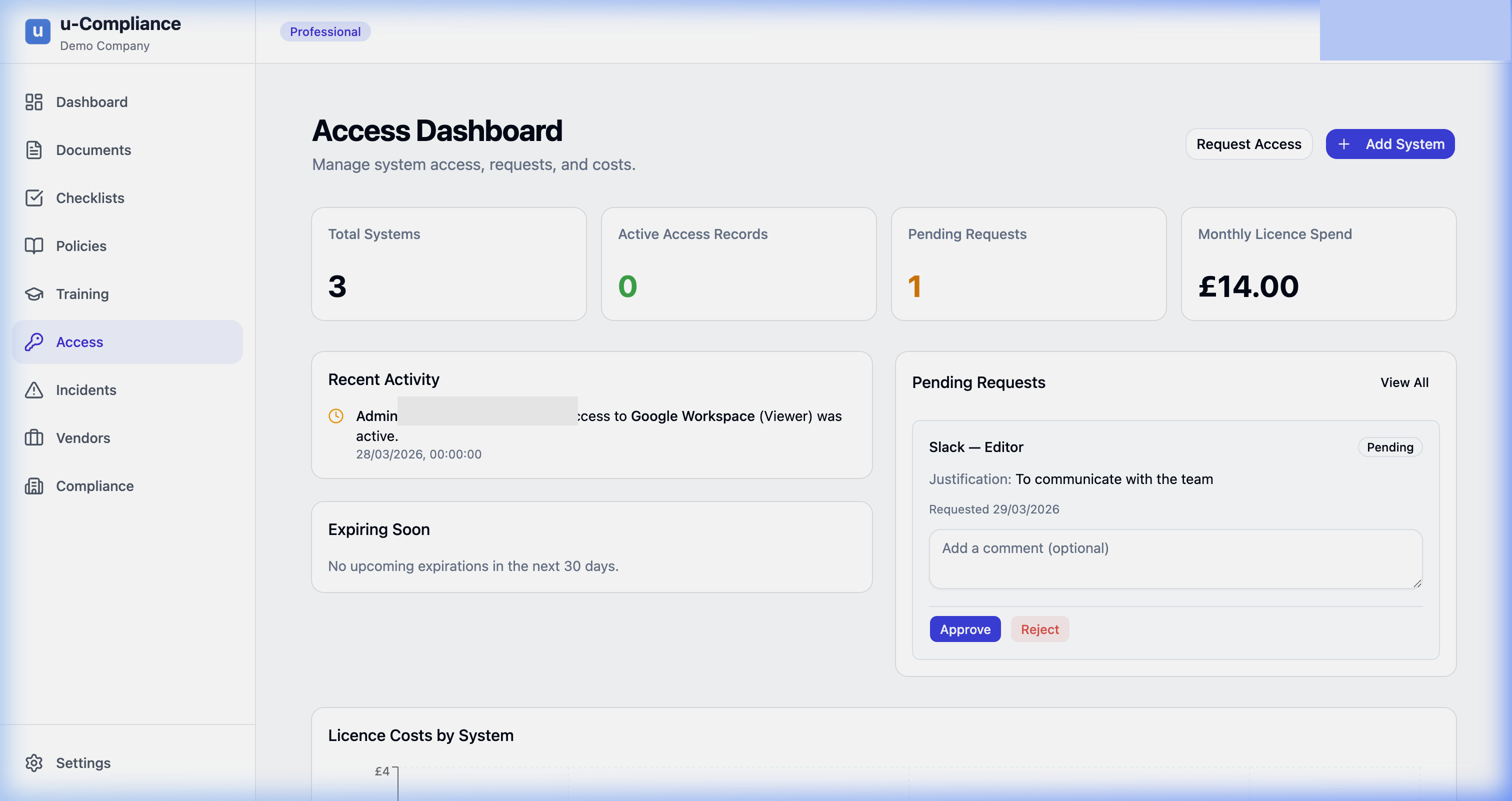Screen dimensions: 1512x801
Task: Click the Policies book icon
Action: 34,246
